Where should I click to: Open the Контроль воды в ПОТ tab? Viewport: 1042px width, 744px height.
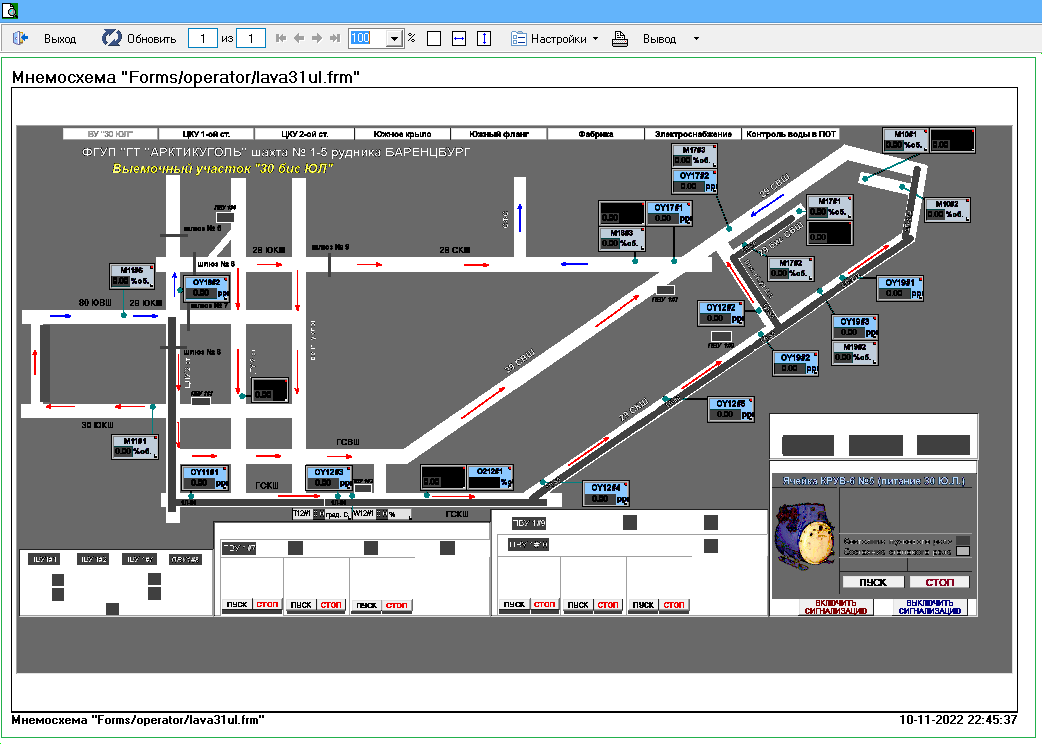pos(791,134)
